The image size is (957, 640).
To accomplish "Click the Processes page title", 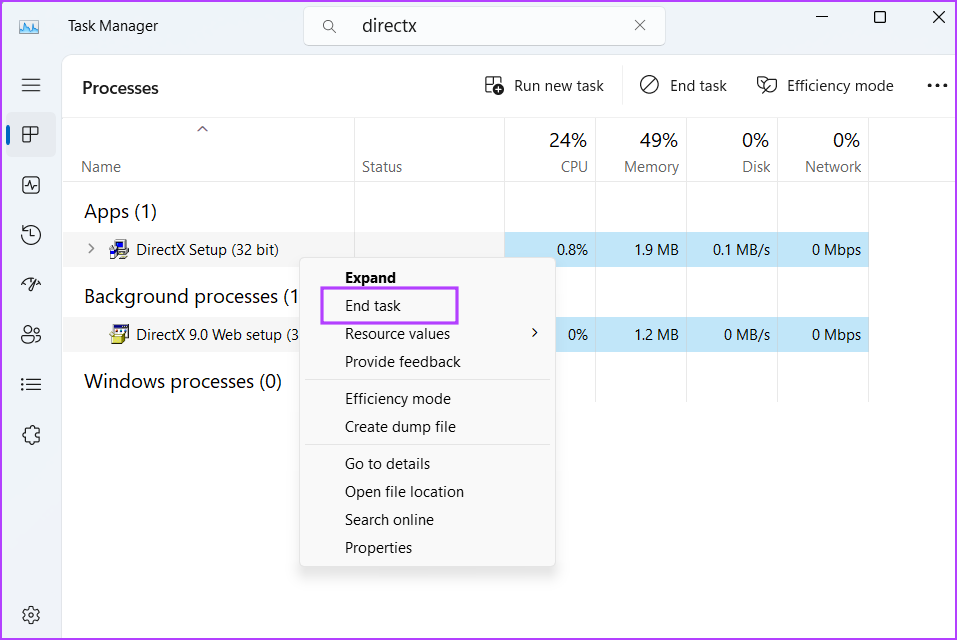I will click(120, 88).
